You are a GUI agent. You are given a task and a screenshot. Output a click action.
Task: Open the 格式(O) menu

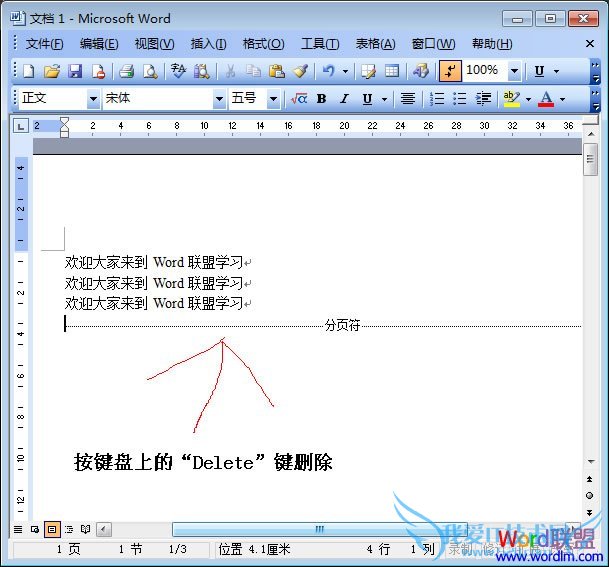click(x=263, y=44)
